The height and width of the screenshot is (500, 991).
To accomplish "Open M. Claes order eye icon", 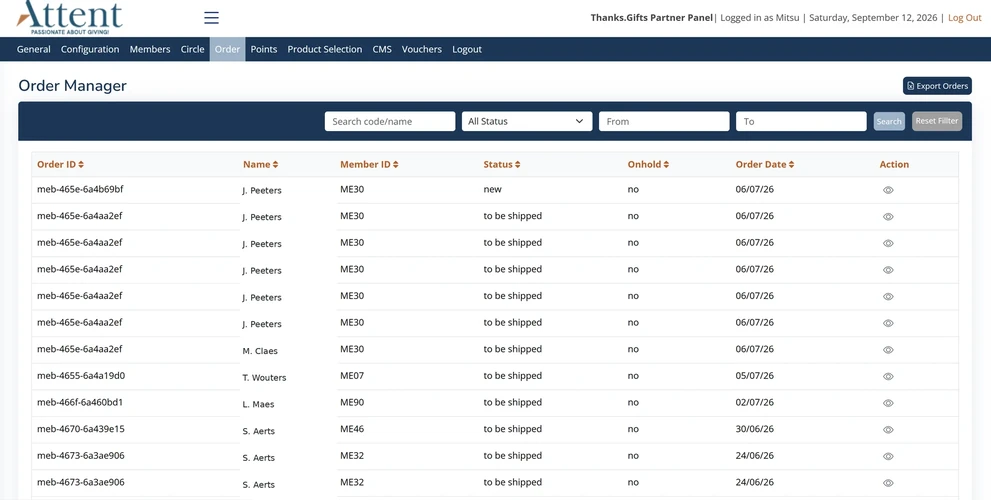I will 888,350.
